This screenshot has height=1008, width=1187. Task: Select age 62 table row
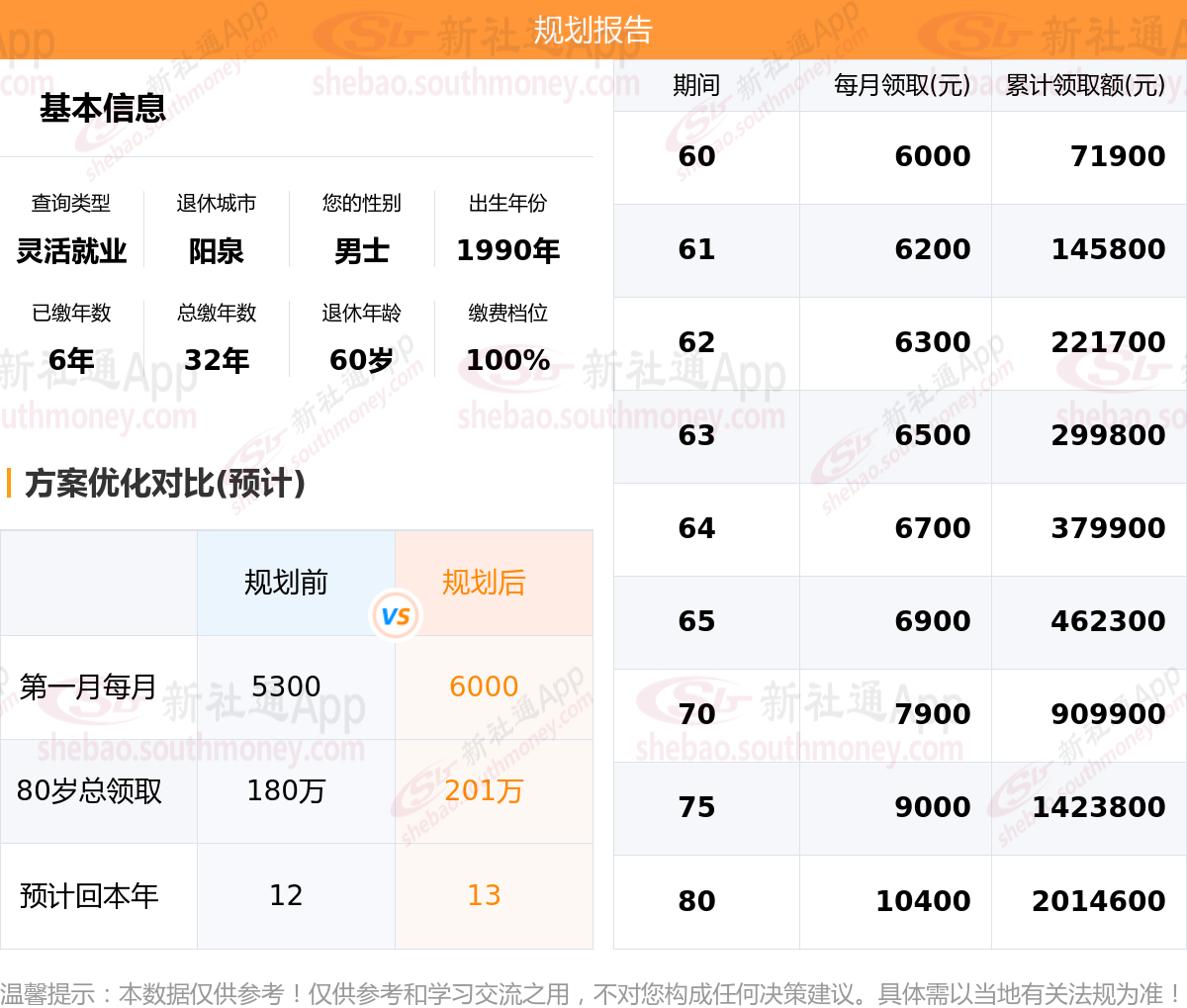[900, 343]
